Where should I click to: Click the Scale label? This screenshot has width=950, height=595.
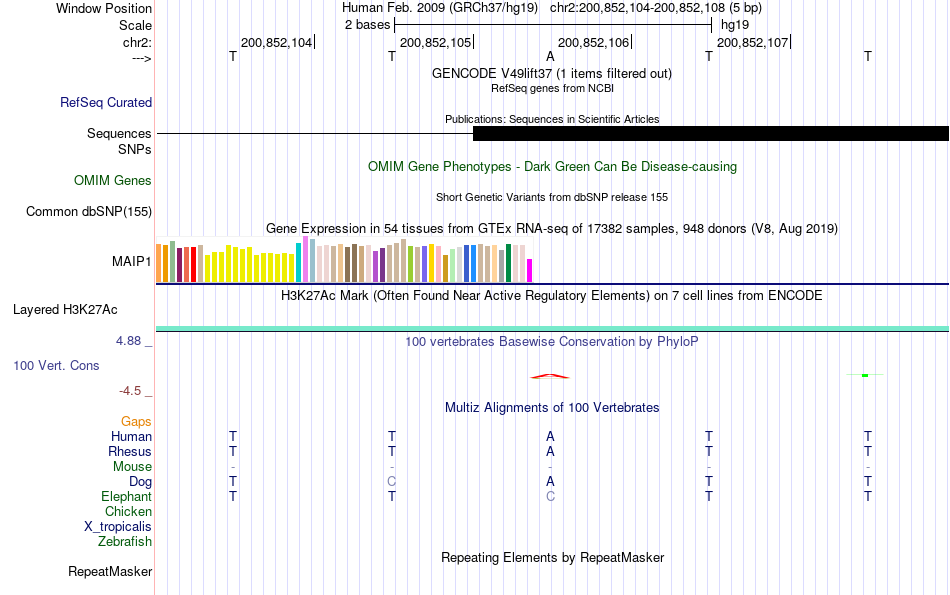pos(136,25)
